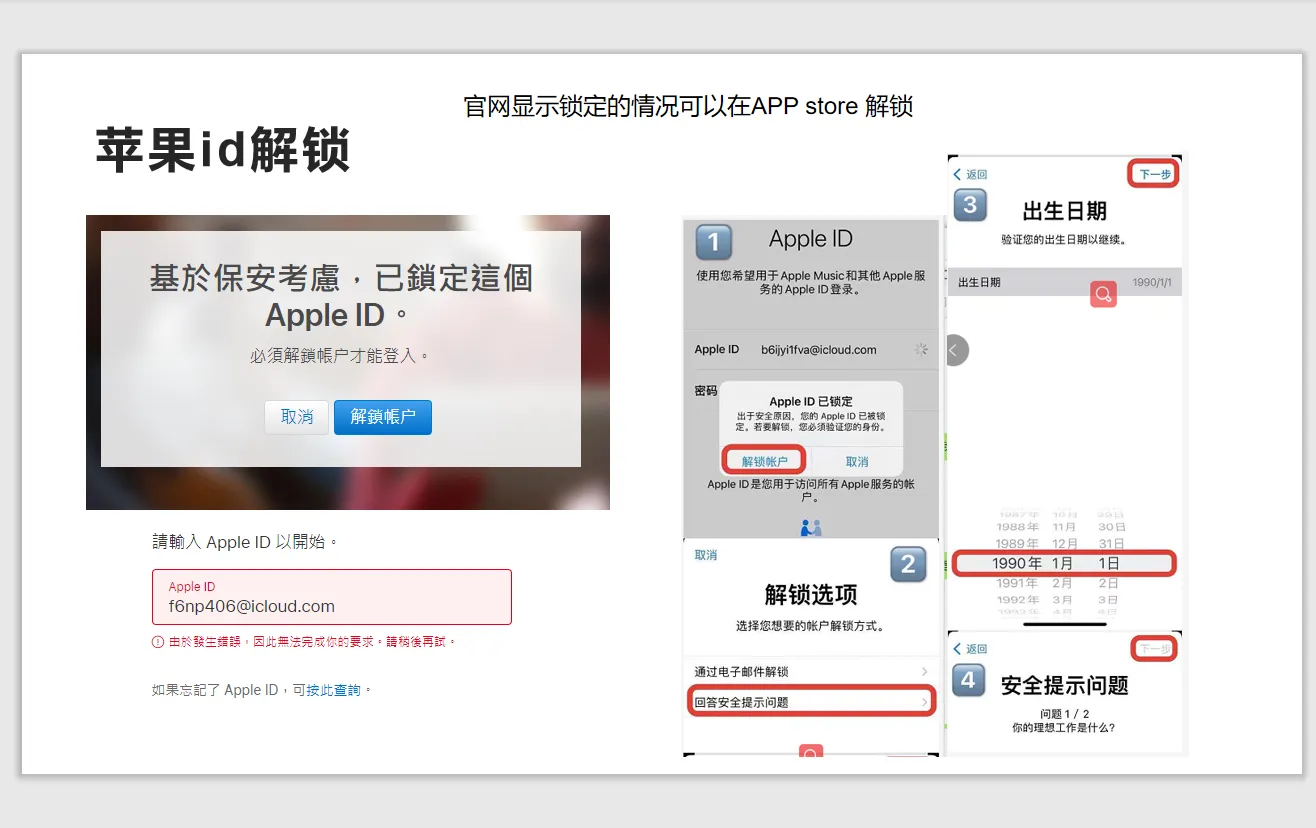The height and width of the screenshot is (828, 1316).
Task: Pick 1991年 in the date picker
Action: [1018, 583]
